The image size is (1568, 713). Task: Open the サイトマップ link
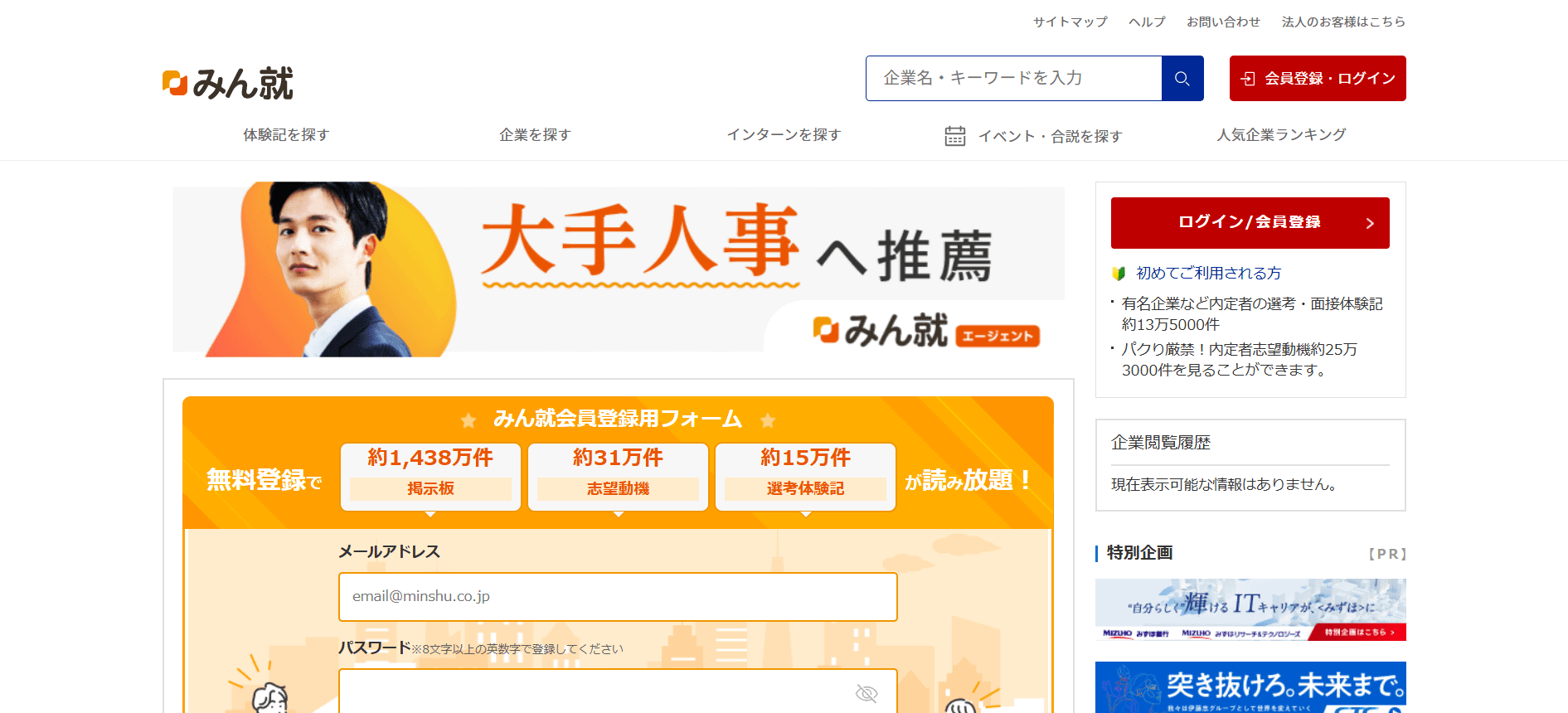tap(1070, 22)
